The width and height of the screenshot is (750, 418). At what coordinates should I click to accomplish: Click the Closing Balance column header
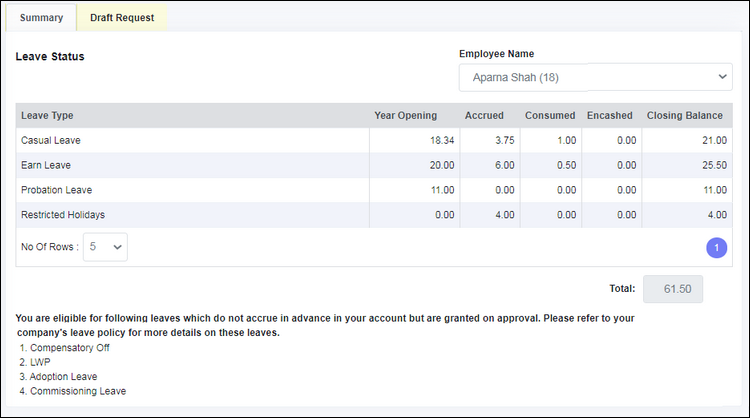[x=684, y=116]
